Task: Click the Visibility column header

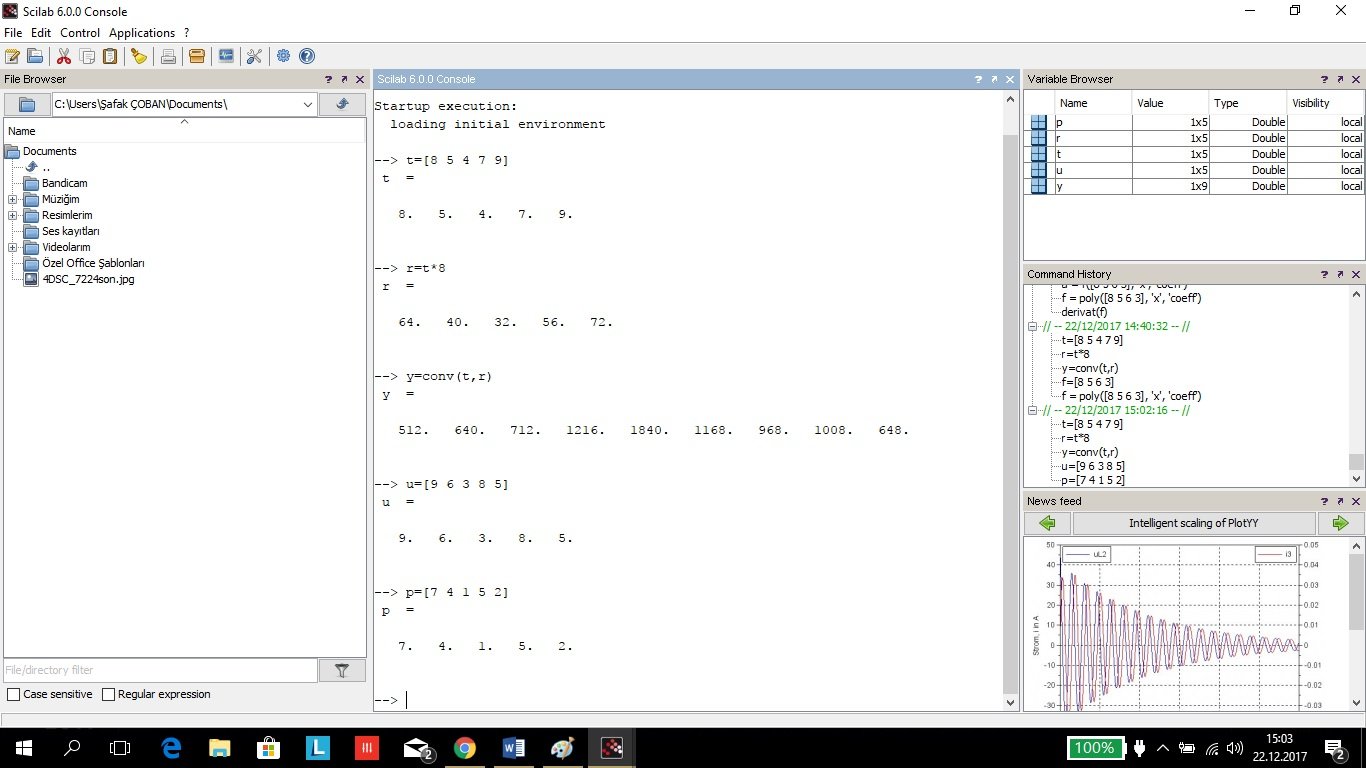Action: (1325, 103)
